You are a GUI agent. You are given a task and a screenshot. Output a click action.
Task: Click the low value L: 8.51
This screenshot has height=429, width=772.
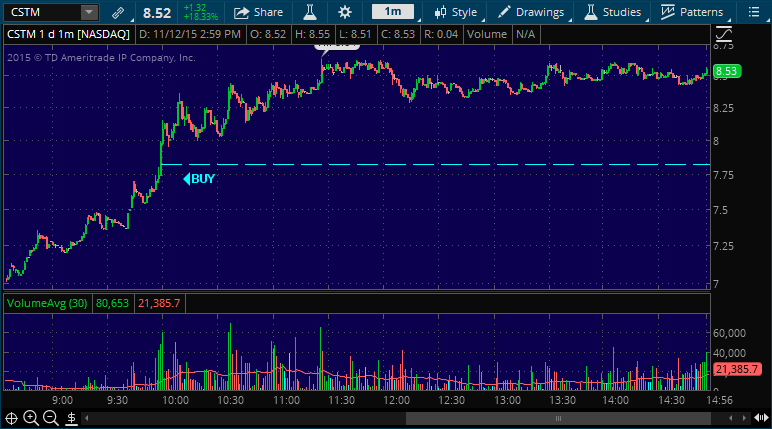(355, 34)
